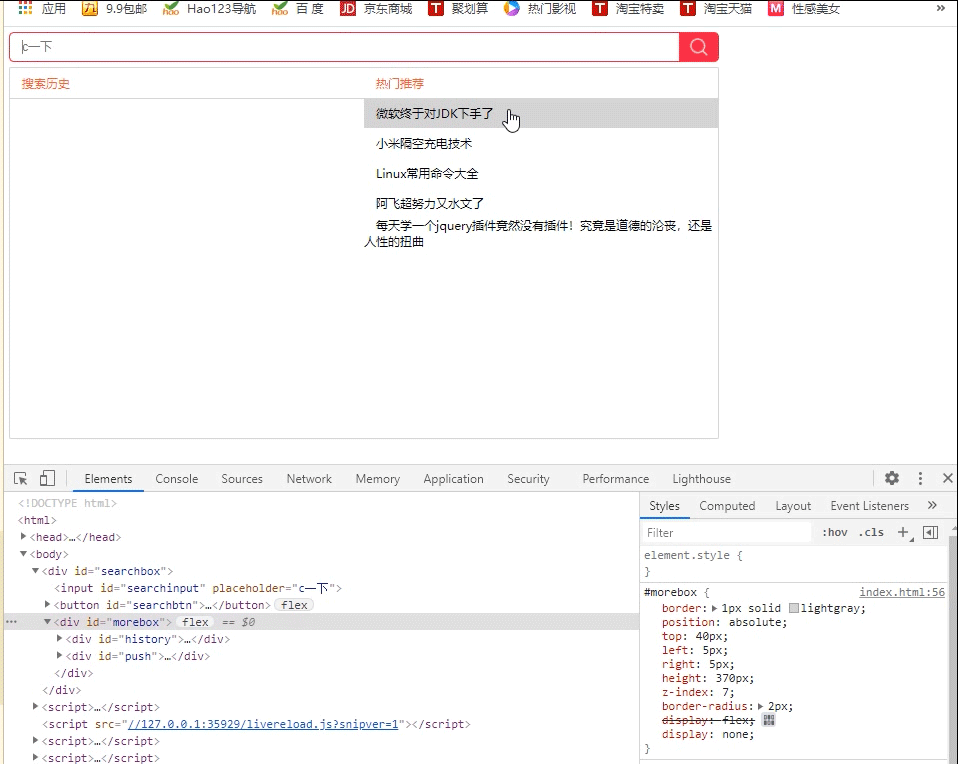Click the 微软终于对JDK下手了 suggestion
Image resolution: width=958 pixels, height=764 pixels.
435,113
